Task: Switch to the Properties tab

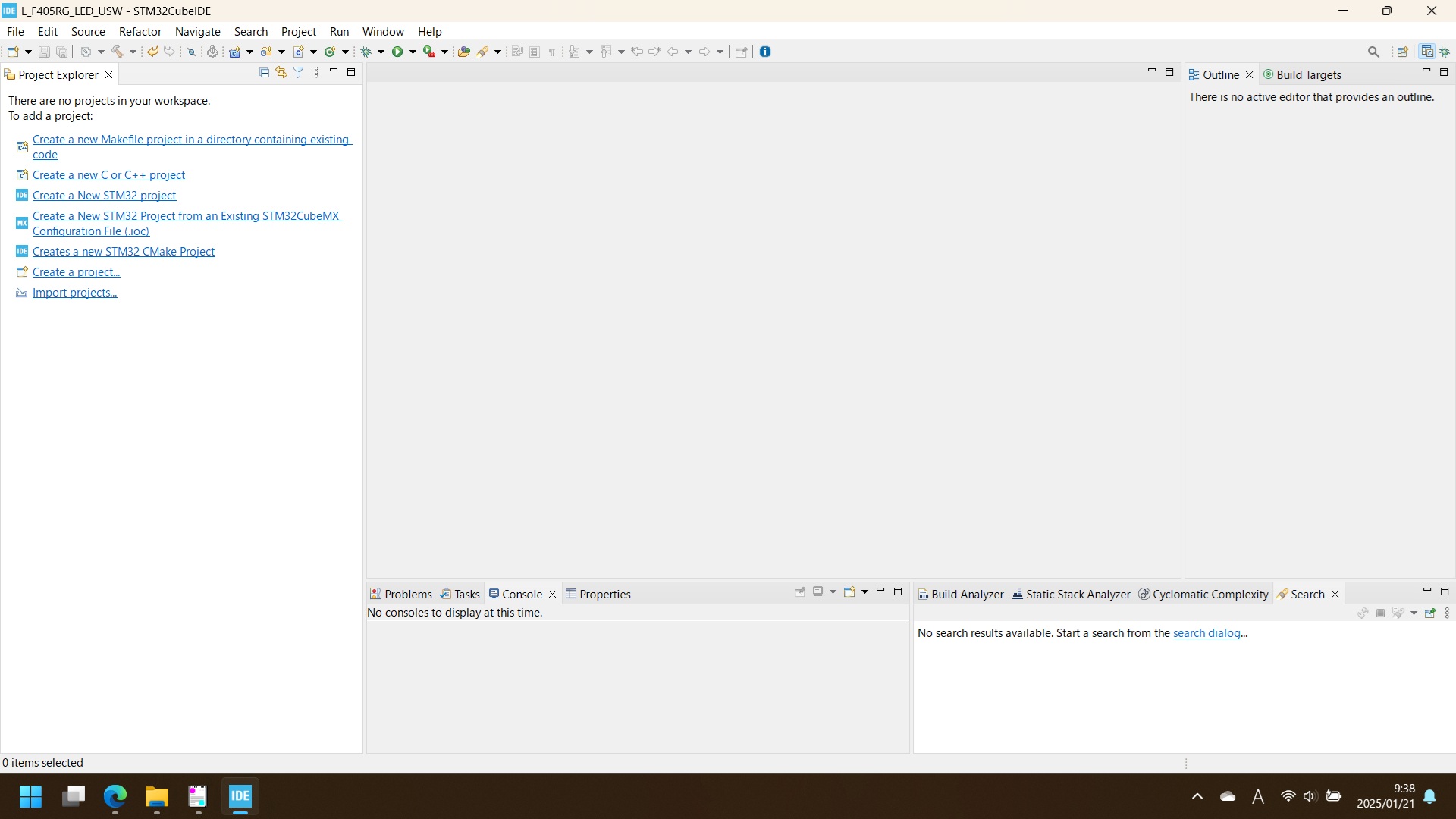Action: (x=598, y=594)
